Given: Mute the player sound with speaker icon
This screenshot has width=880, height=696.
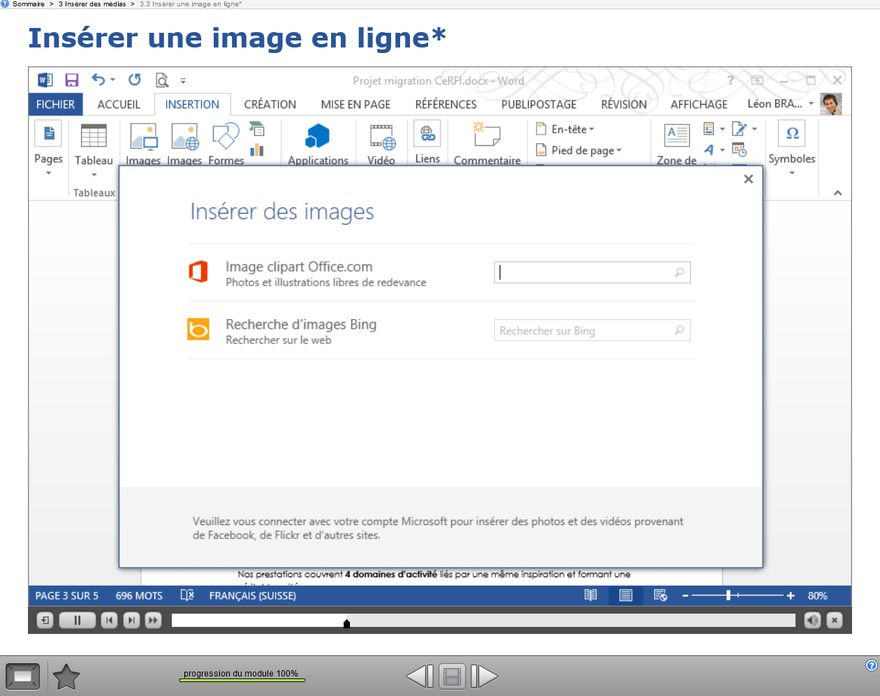Looking at the screenshot, I should point(812,621).
